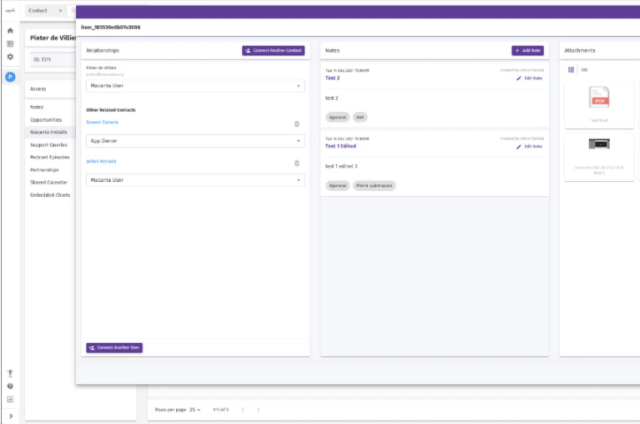Open the PDF attachment thumbnail
640x424 pixels.
[x=600, y=100]
